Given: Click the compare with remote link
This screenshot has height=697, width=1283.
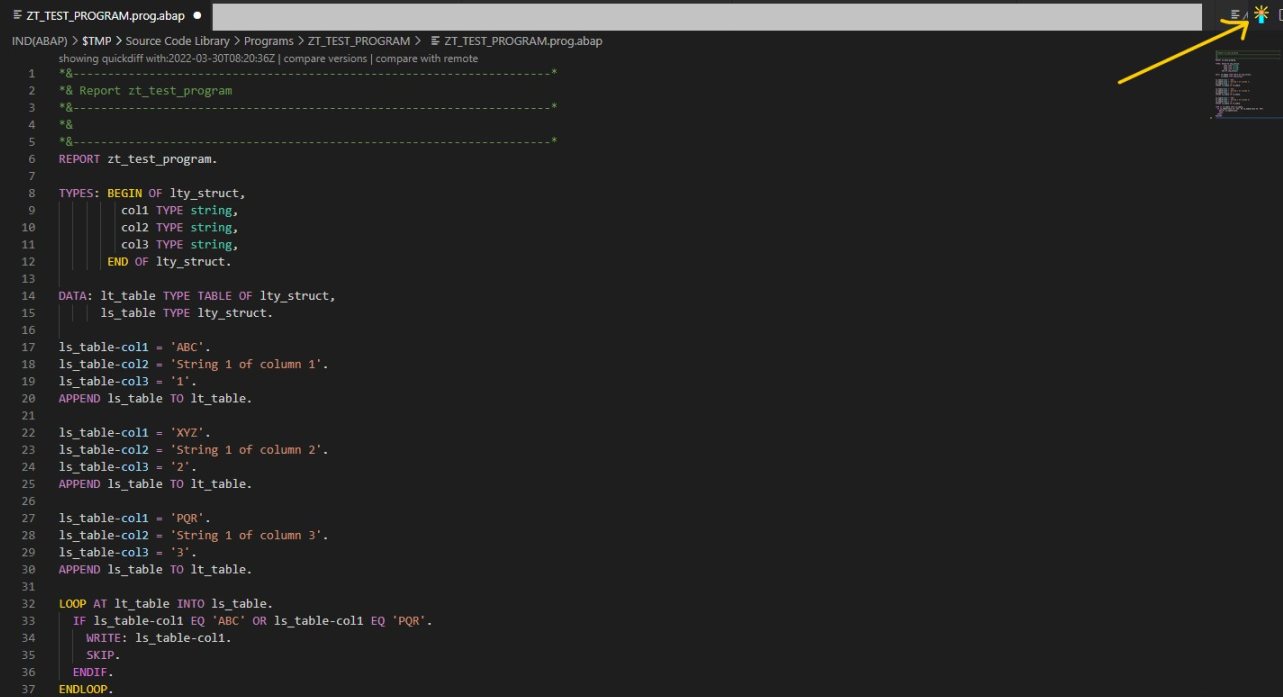Looking at the screenshot, I should pos(424,58).
